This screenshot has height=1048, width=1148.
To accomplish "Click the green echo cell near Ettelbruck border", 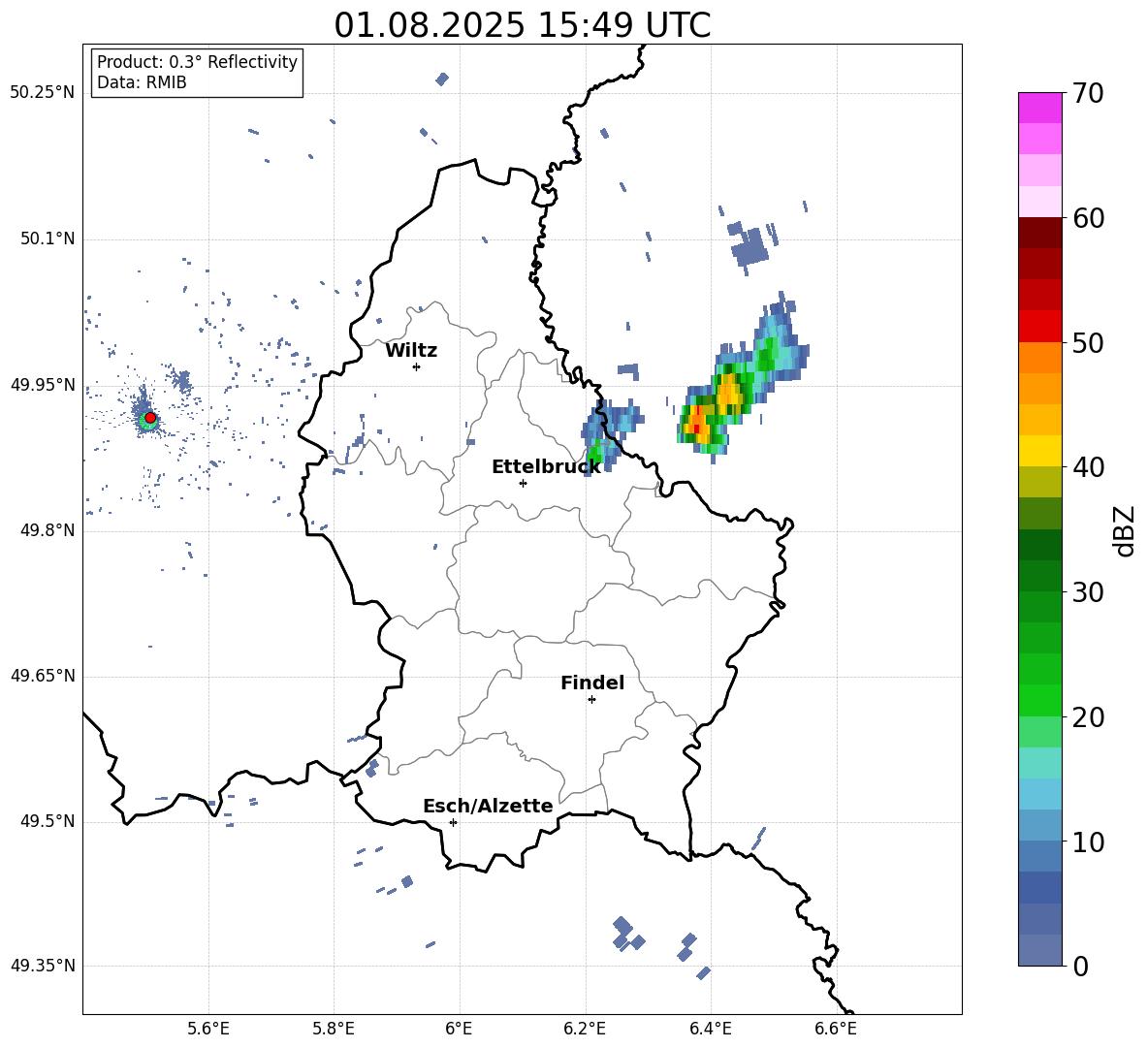I will (594, 454).
